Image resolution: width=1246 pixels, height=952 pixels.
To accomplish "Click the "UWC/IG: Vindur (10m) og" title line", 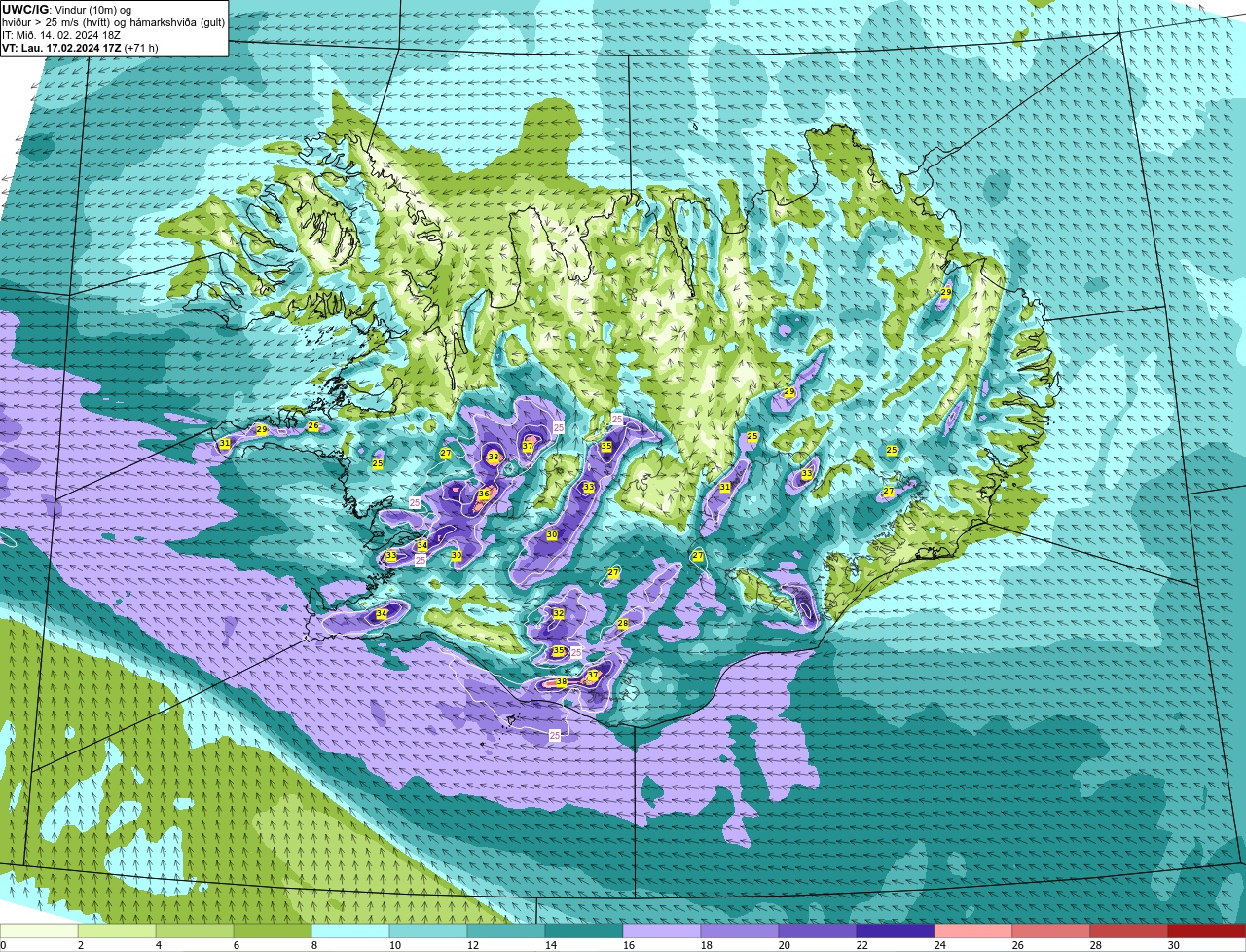I will 66,9.
